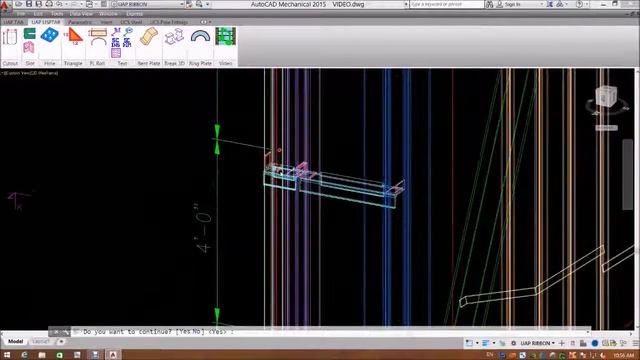Select the Model layout tab
Viewport: 640px width, 360px height.
16,341
